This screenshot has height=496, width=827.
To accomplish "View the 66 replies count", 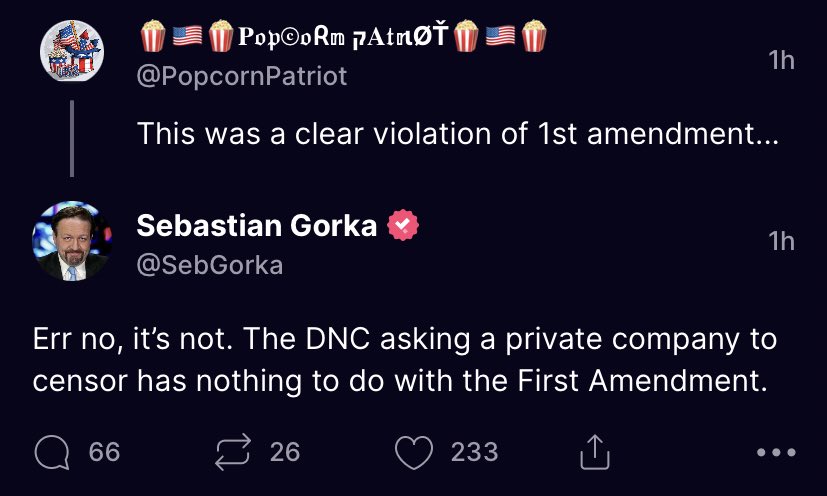I will pos(104,452).
